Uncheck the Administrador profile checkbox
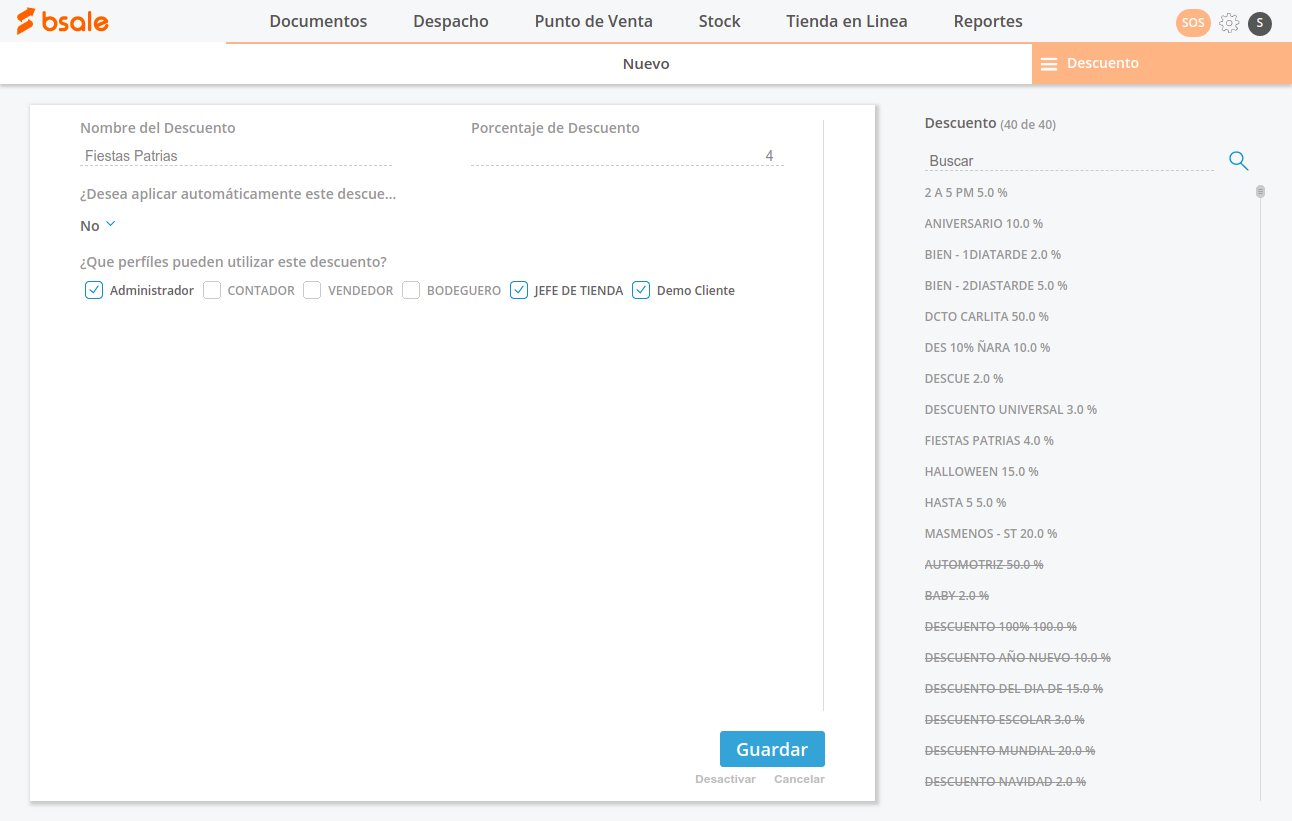 pos(94,290)
